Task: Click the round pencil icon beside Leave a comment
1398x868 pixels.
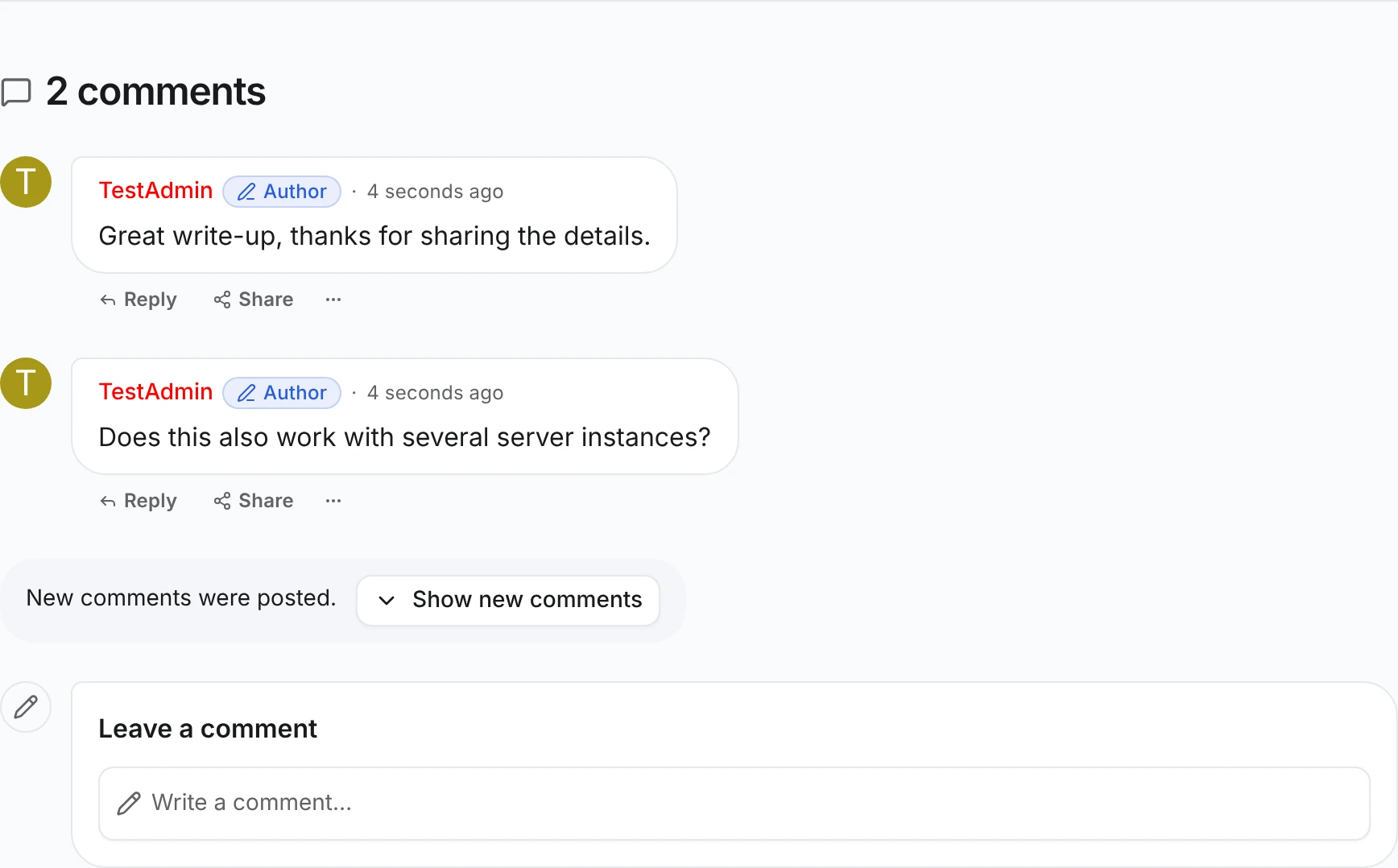Action: coord(26,707)
